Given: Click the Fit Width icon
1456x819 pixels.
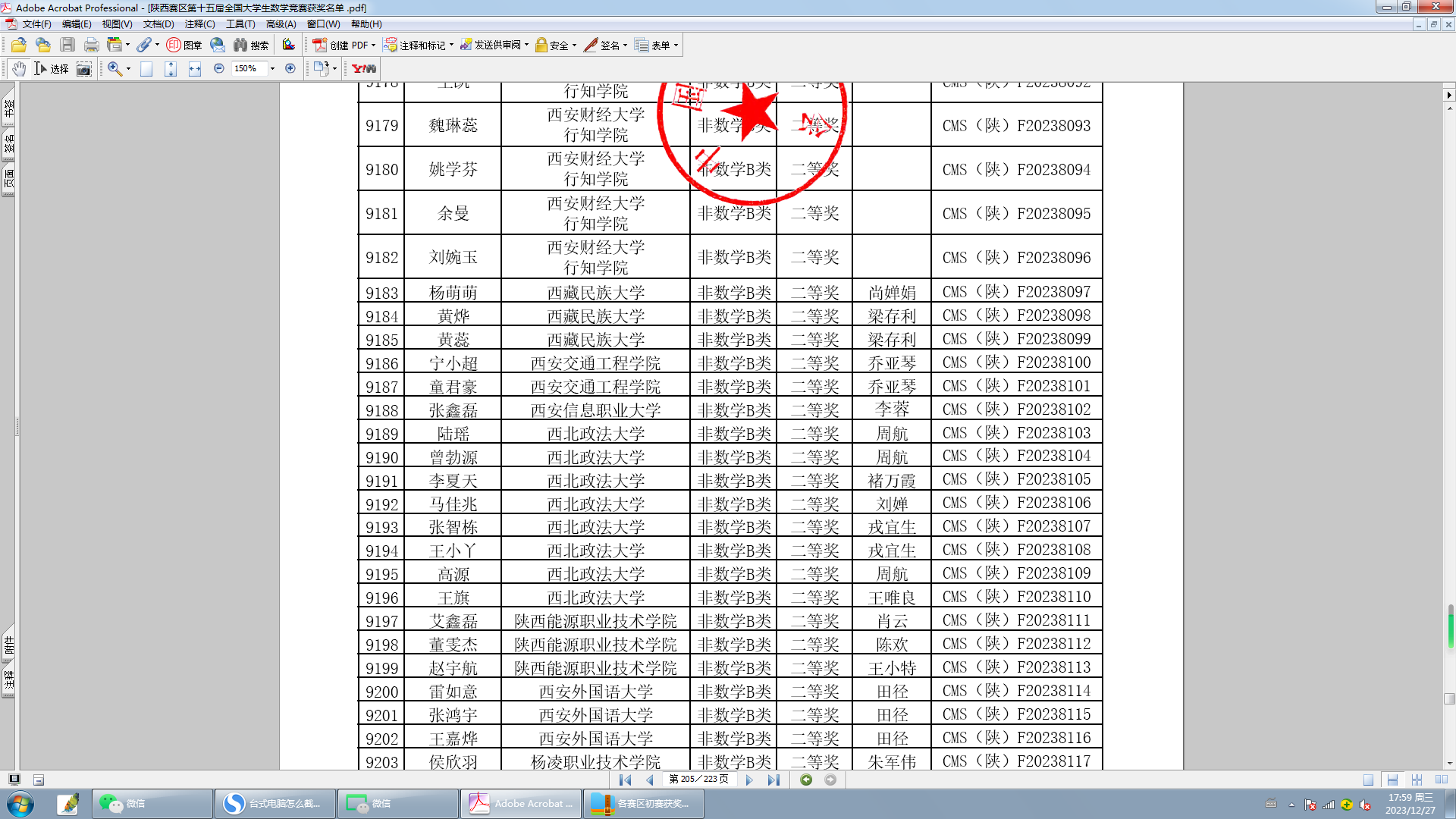Looking at the screenshot, I should pyautogui.click(x=195, y=69).
